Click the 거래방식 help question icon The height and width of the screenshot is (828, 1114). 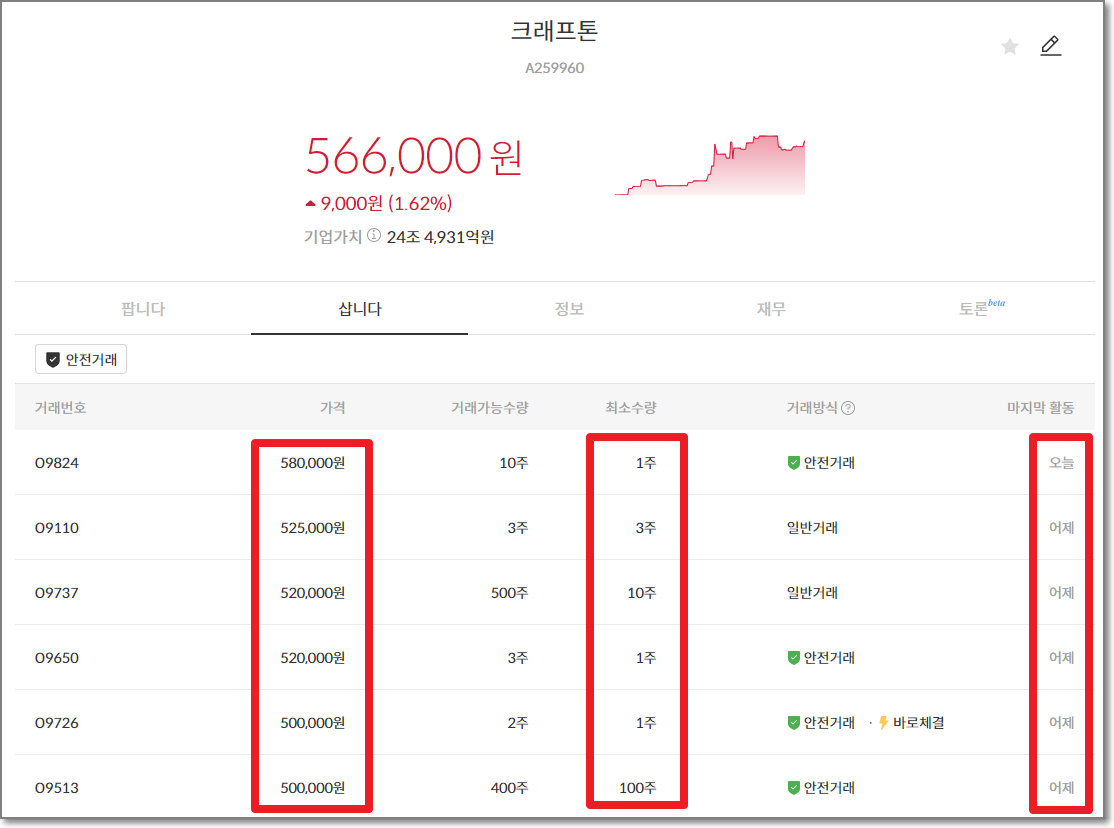click(x=848, y=408)
